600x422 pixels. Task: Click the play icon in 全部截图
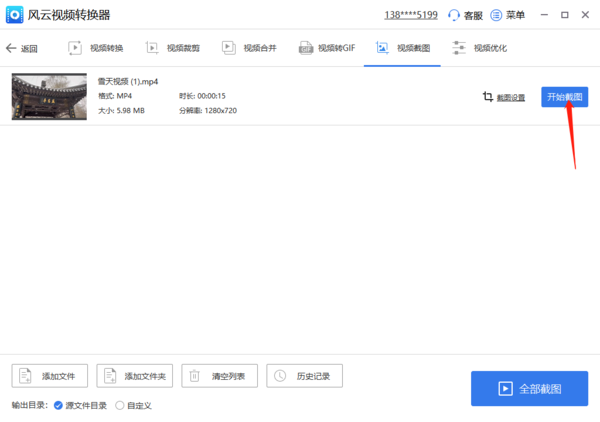pos(505,389)
